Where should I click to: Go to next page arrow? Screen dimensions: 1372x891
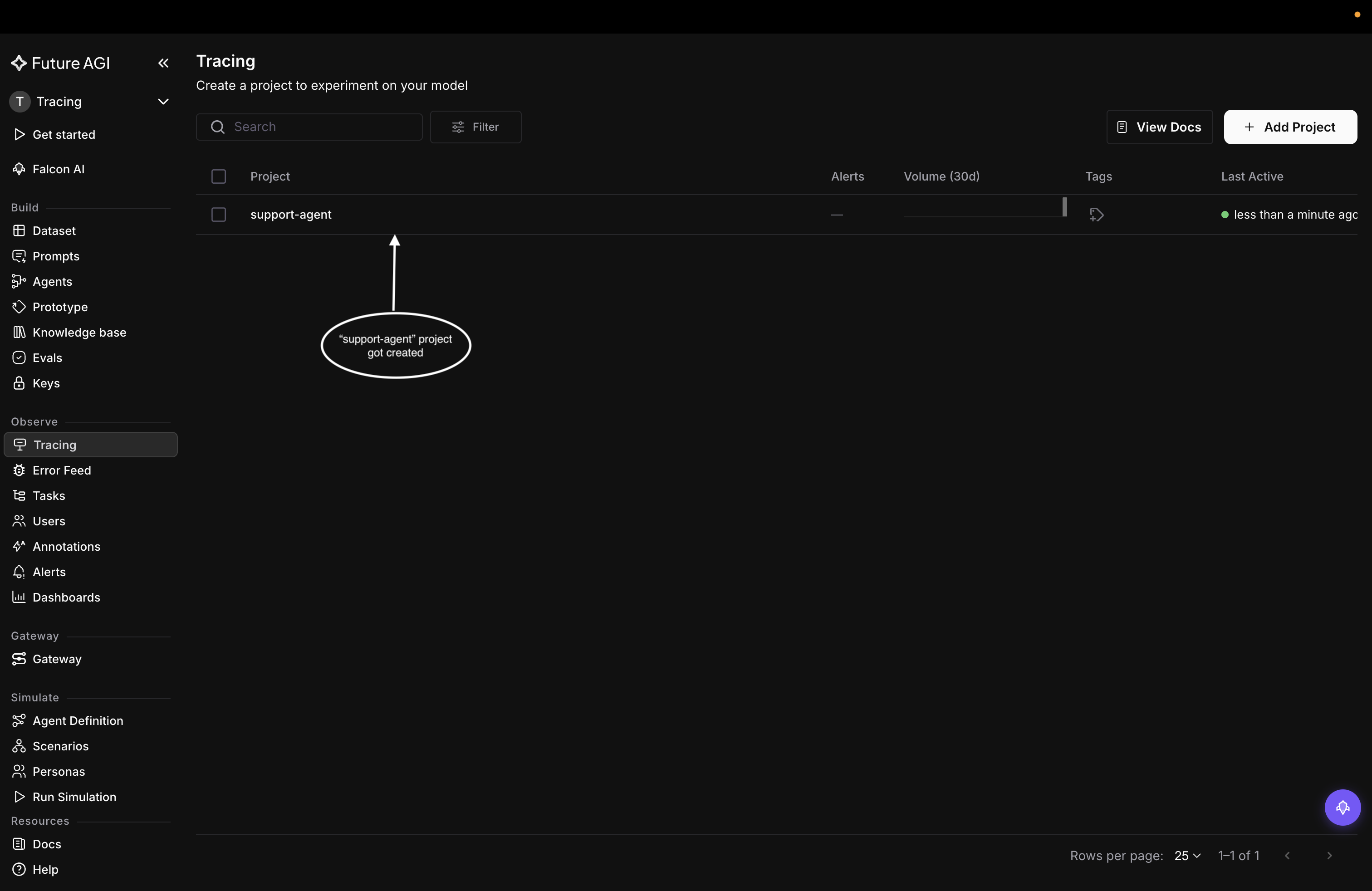pyautogui.click(x=1329, y=855)
